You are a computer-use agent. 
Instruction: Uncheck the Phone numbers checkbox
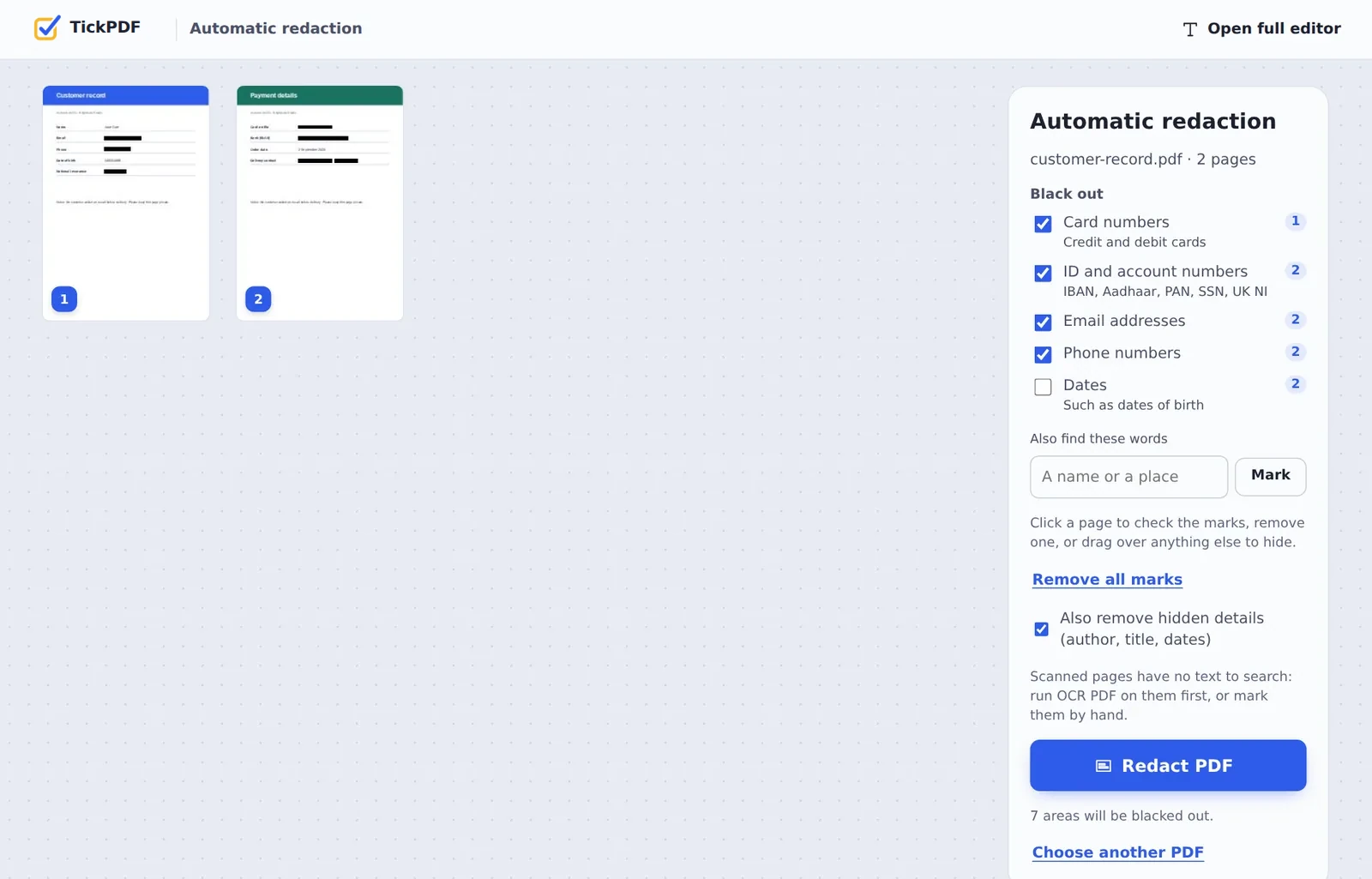coord(1043,354)
